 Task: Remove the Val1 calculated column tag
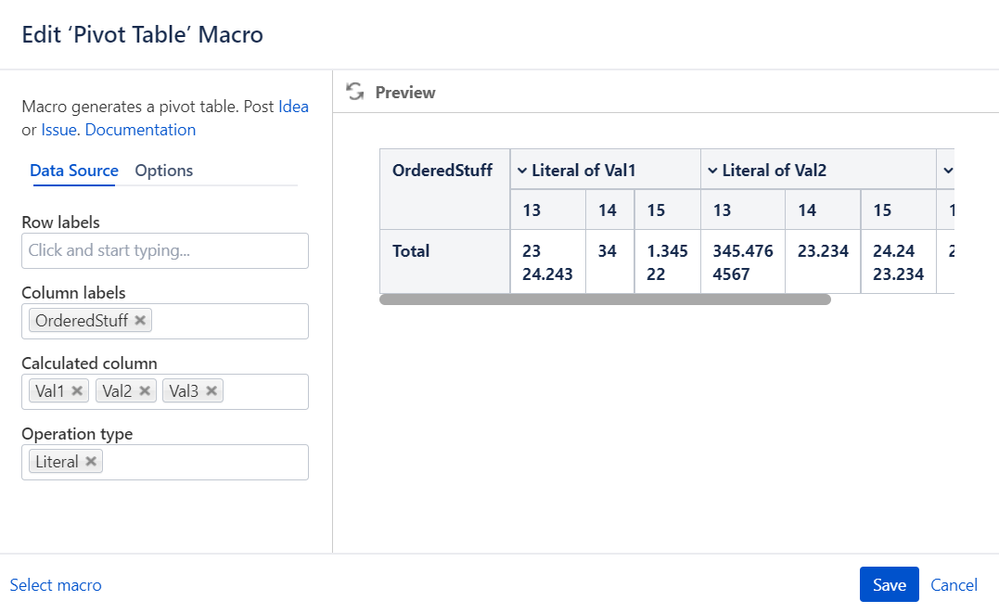[77, 391]
